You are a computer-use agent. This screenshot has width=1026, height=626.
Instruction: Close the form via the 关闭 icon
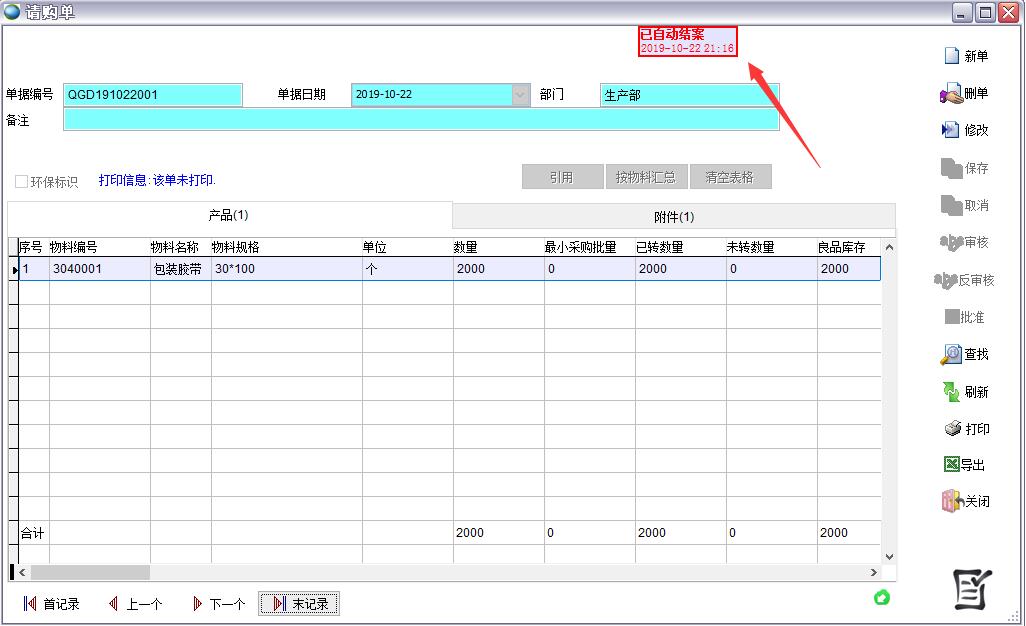pos(951,502)
